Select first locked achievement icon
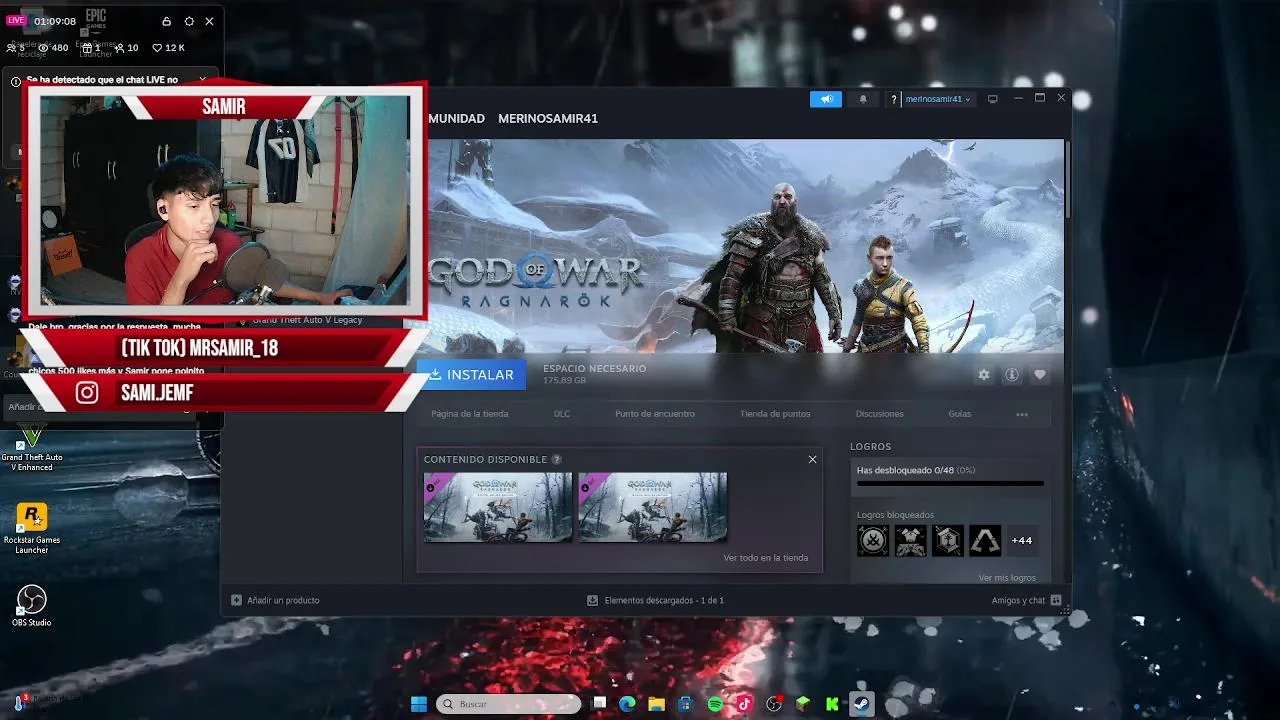The width and height of the screenshot is (1280, 720). point(873,541)
